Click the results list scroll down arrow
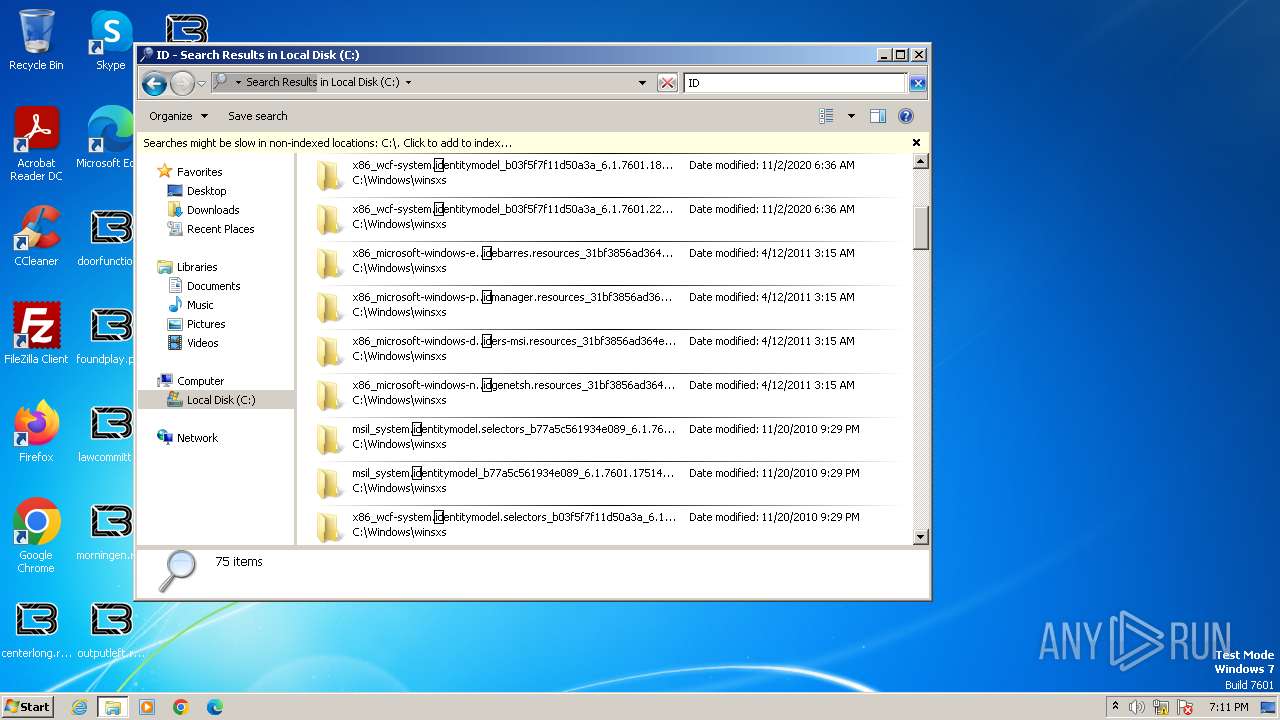1280x720 pixels. click(921, 537)
